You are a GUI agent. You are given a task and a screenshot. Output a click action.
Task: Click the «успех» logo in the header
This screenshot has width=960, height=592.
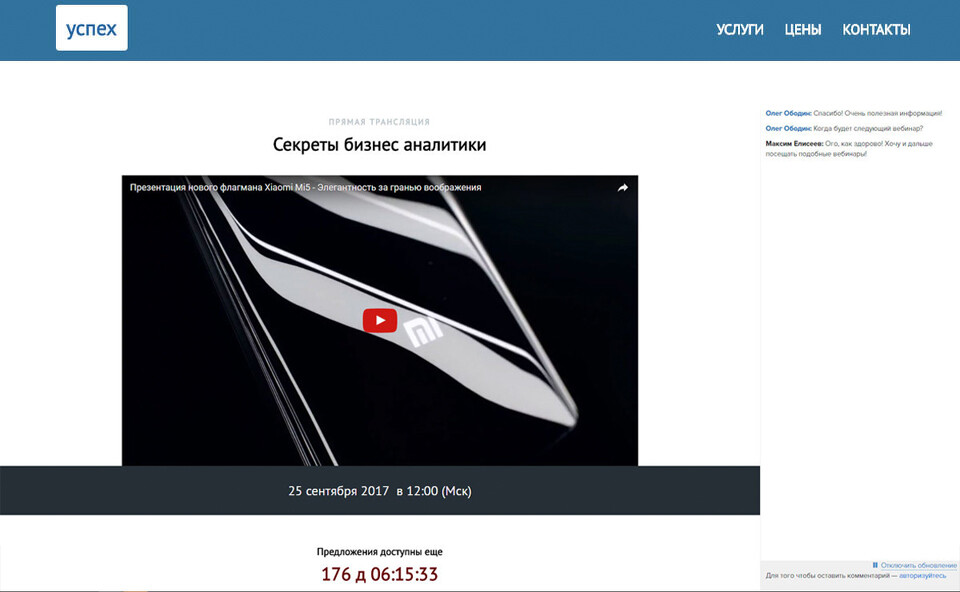92,28
